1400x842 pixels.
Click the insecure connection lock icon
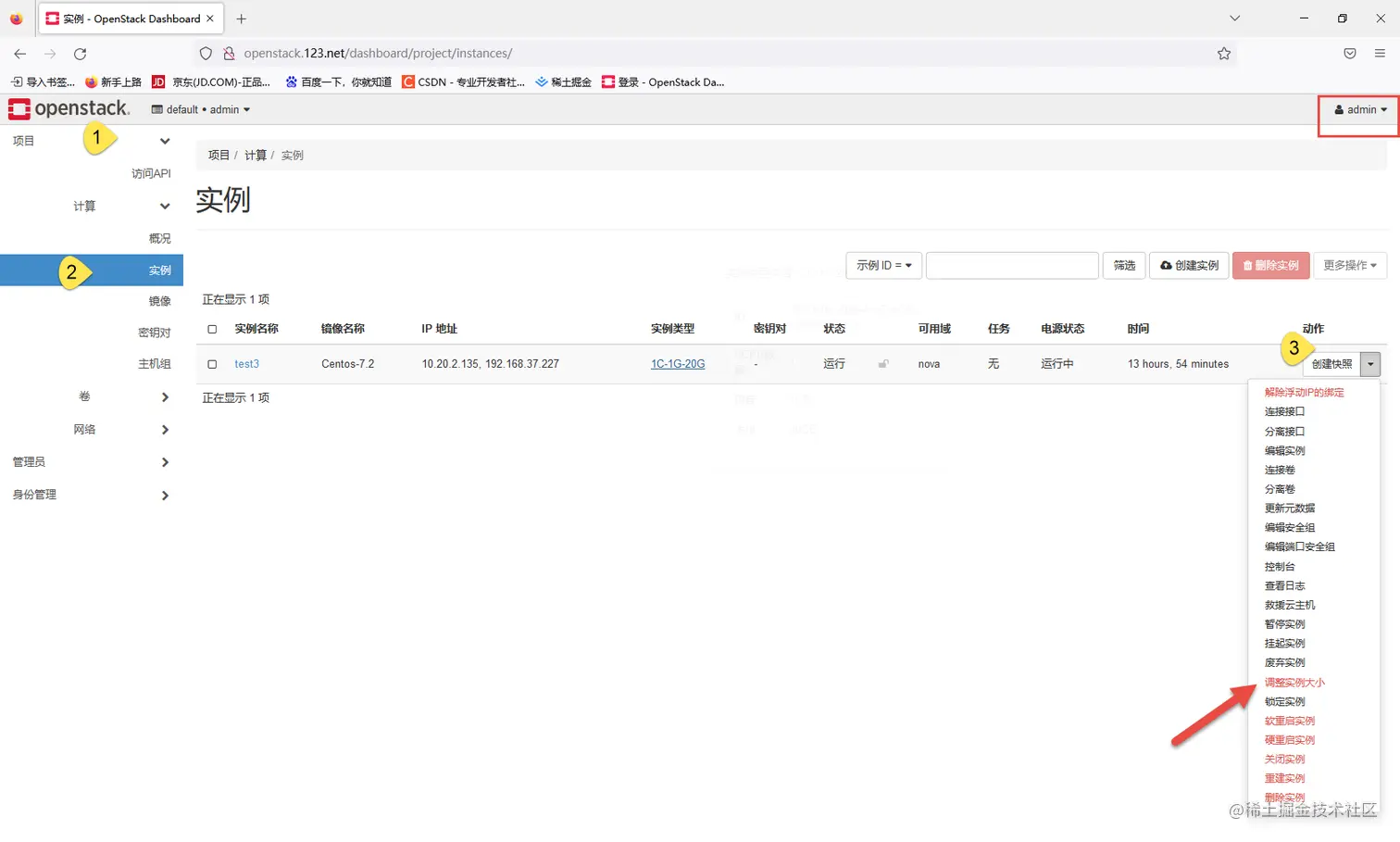(229, 54)
